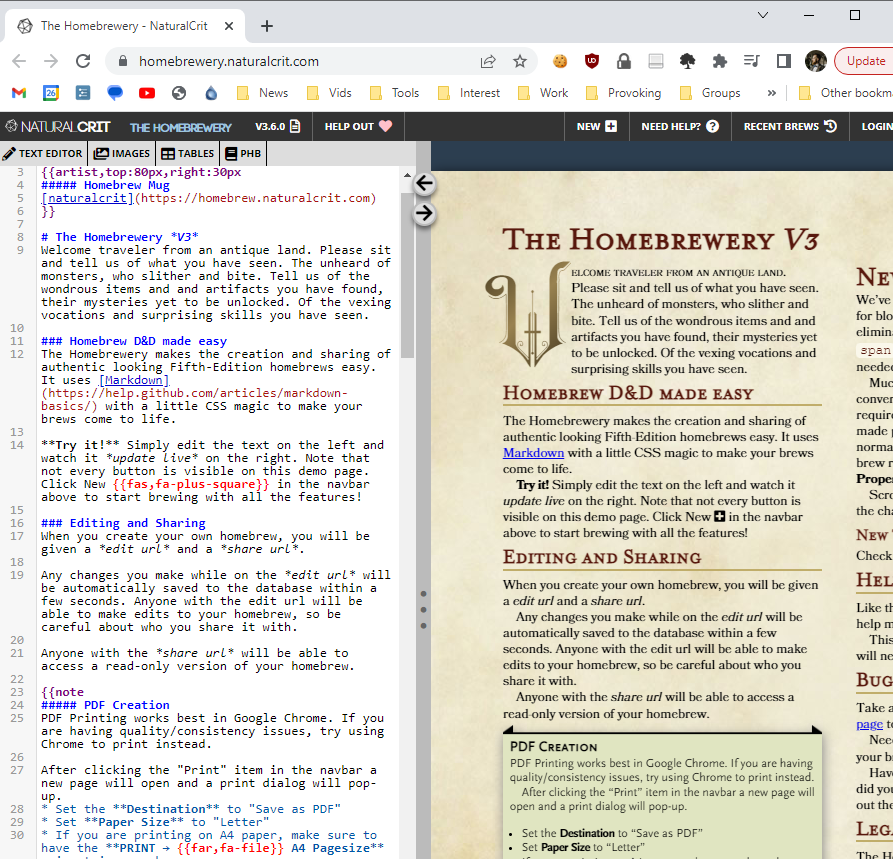Open the Tables snippet menu
Image resolution: width=893 pixels, height=859 pixels.
pos(187,153)
